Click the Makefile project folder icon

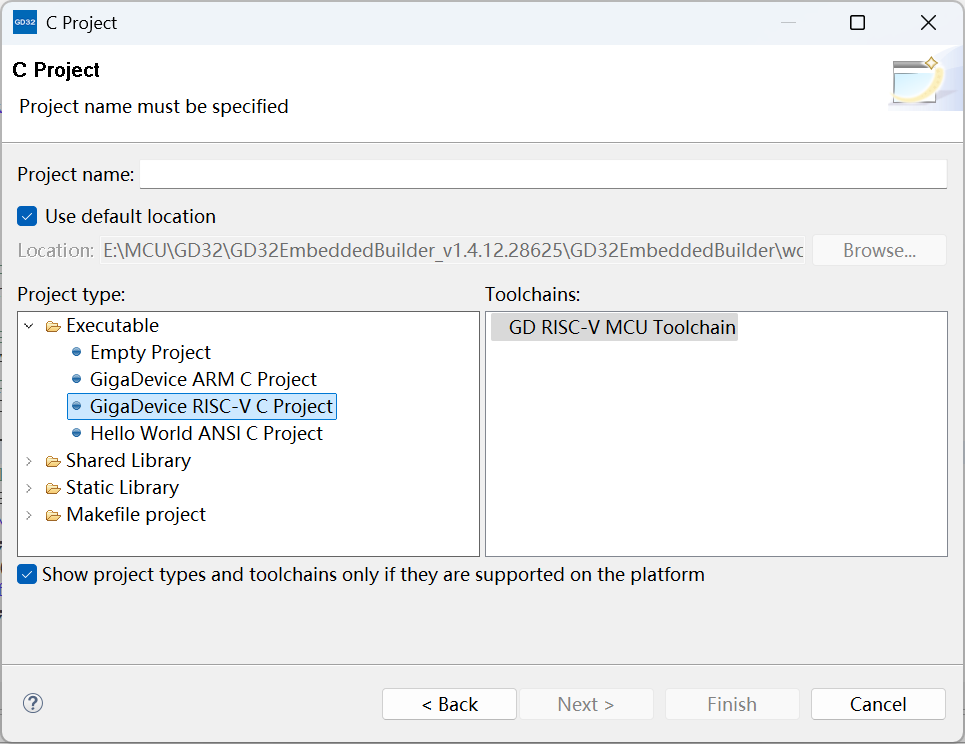tap(53, 515)
